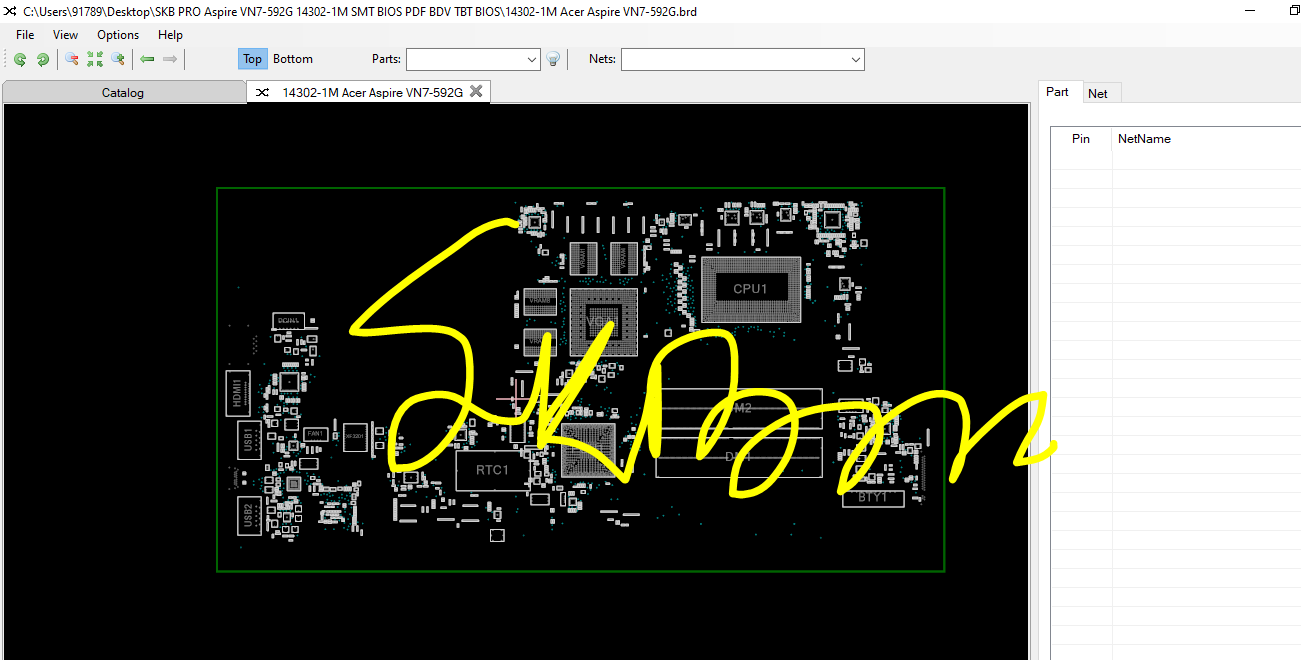Open the Help menu
The height and width of the screenshot is (660, 1301).
[171, 34]
